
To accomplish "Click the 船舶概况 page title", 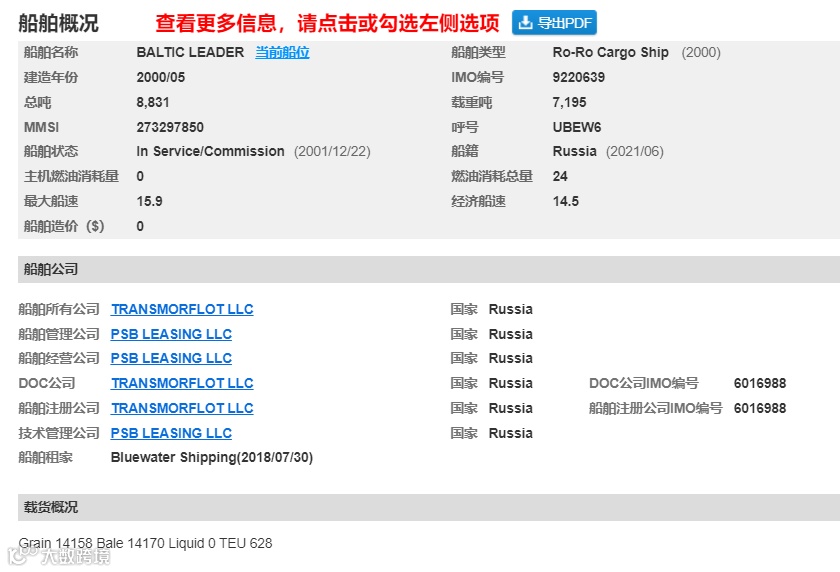I will pyautogui.click(x=58, y=23).
